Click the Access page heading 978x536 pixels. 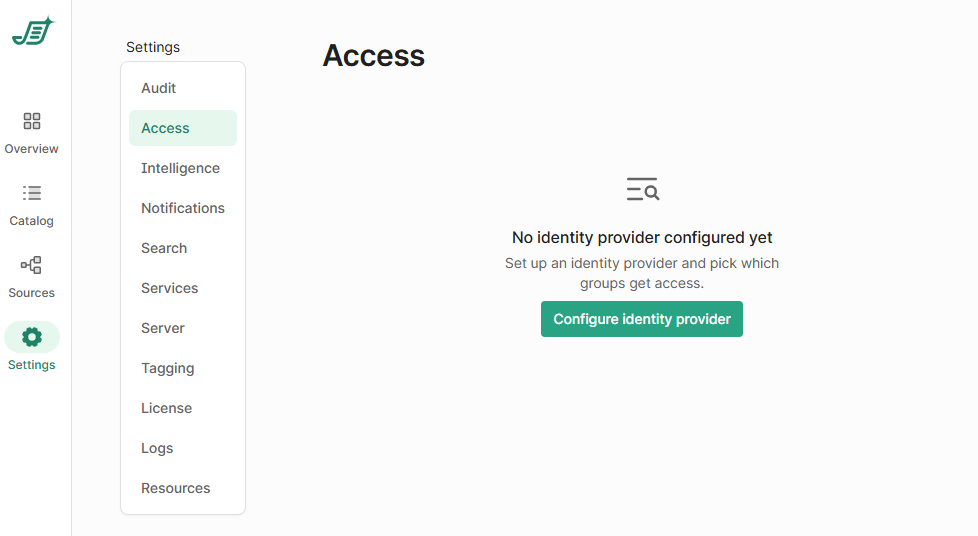374,56
